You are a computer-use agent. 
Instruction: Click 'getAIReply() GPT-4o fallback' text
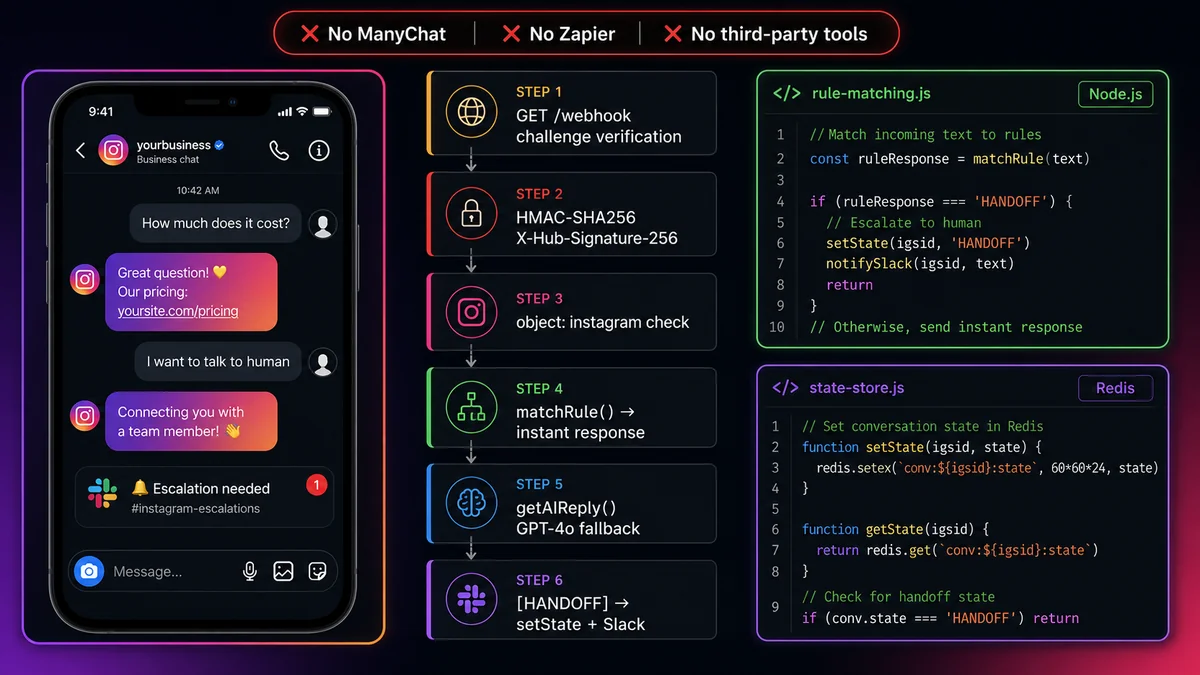[x=577, y=518]
